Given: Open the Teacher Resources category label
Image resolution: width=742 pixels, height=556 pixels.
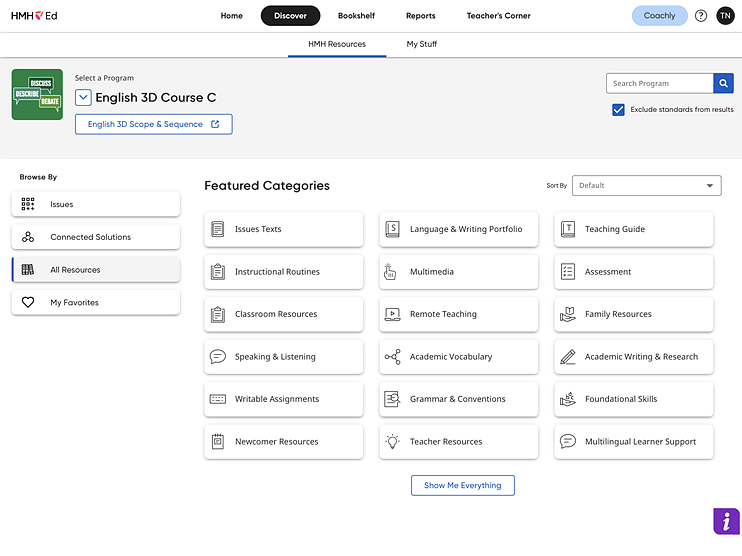Looking at the screenshot, I should pos(446,441).
